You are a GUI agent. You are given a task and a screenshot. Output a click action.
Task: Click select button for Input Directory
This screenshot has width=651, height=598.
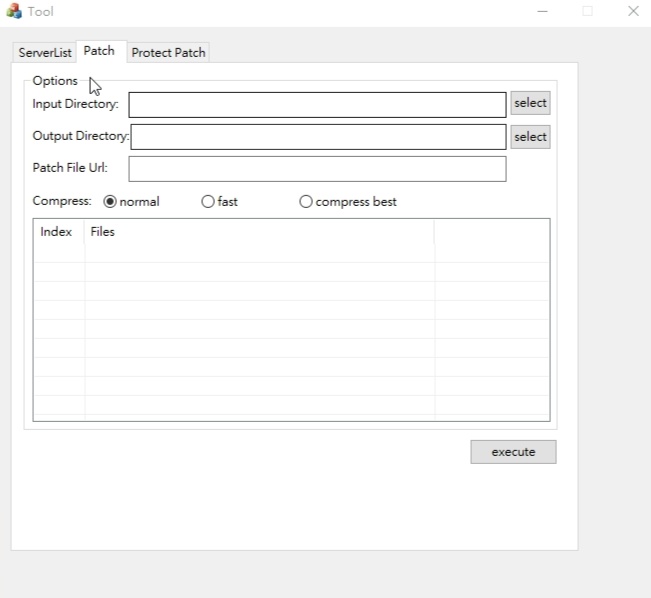point(530,103)
